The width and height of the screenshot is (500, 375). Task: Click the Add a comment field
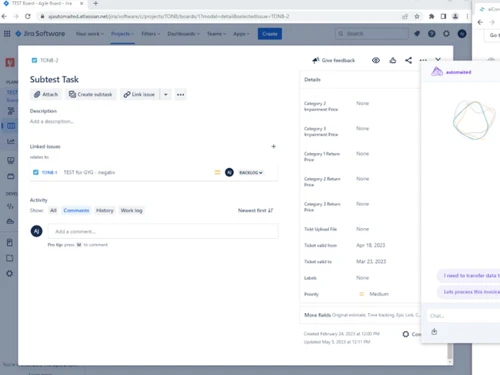[163, 231]
